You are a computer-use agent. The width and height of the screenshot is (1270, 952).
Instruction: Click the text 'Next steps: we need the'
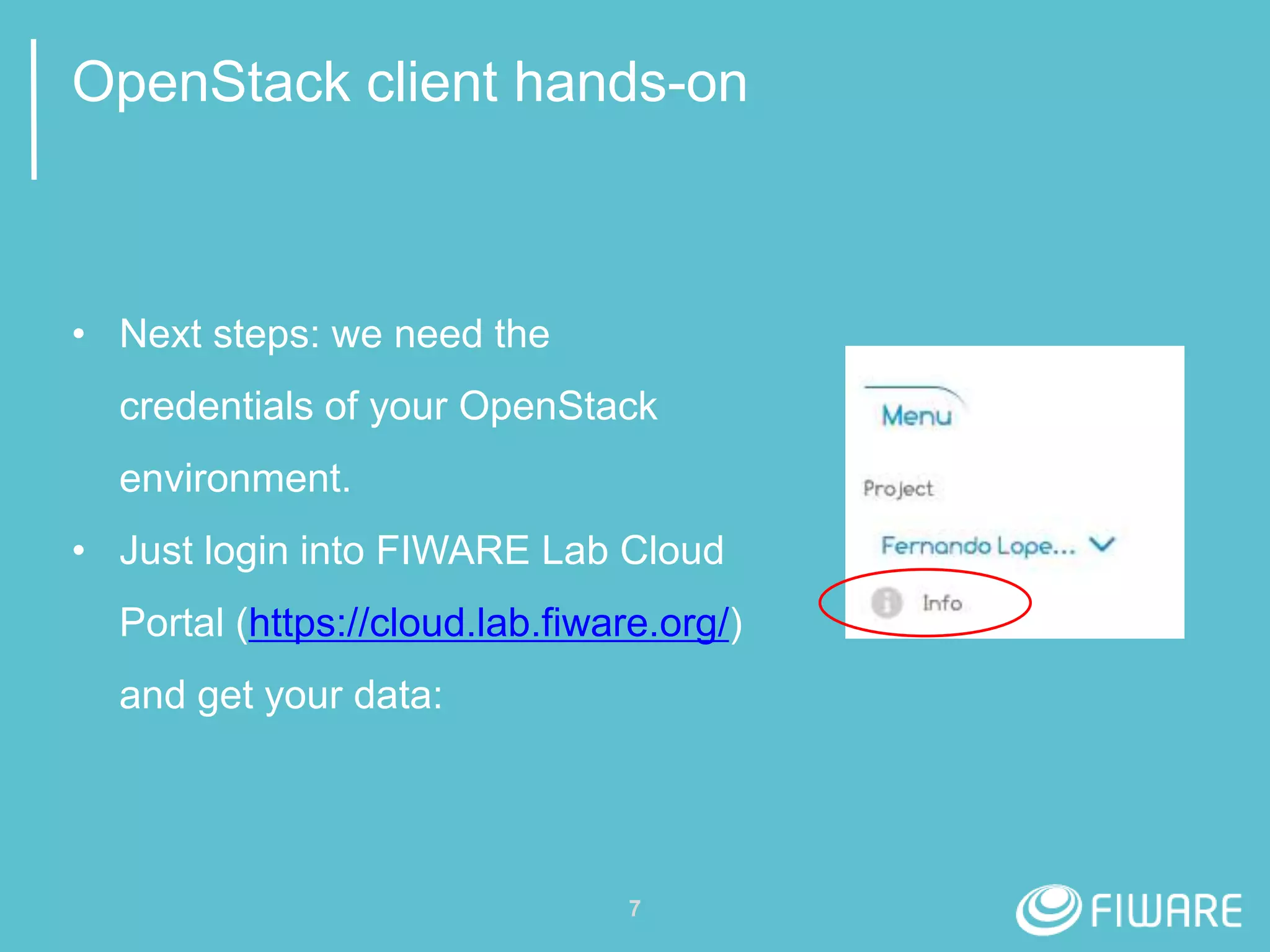335,334
